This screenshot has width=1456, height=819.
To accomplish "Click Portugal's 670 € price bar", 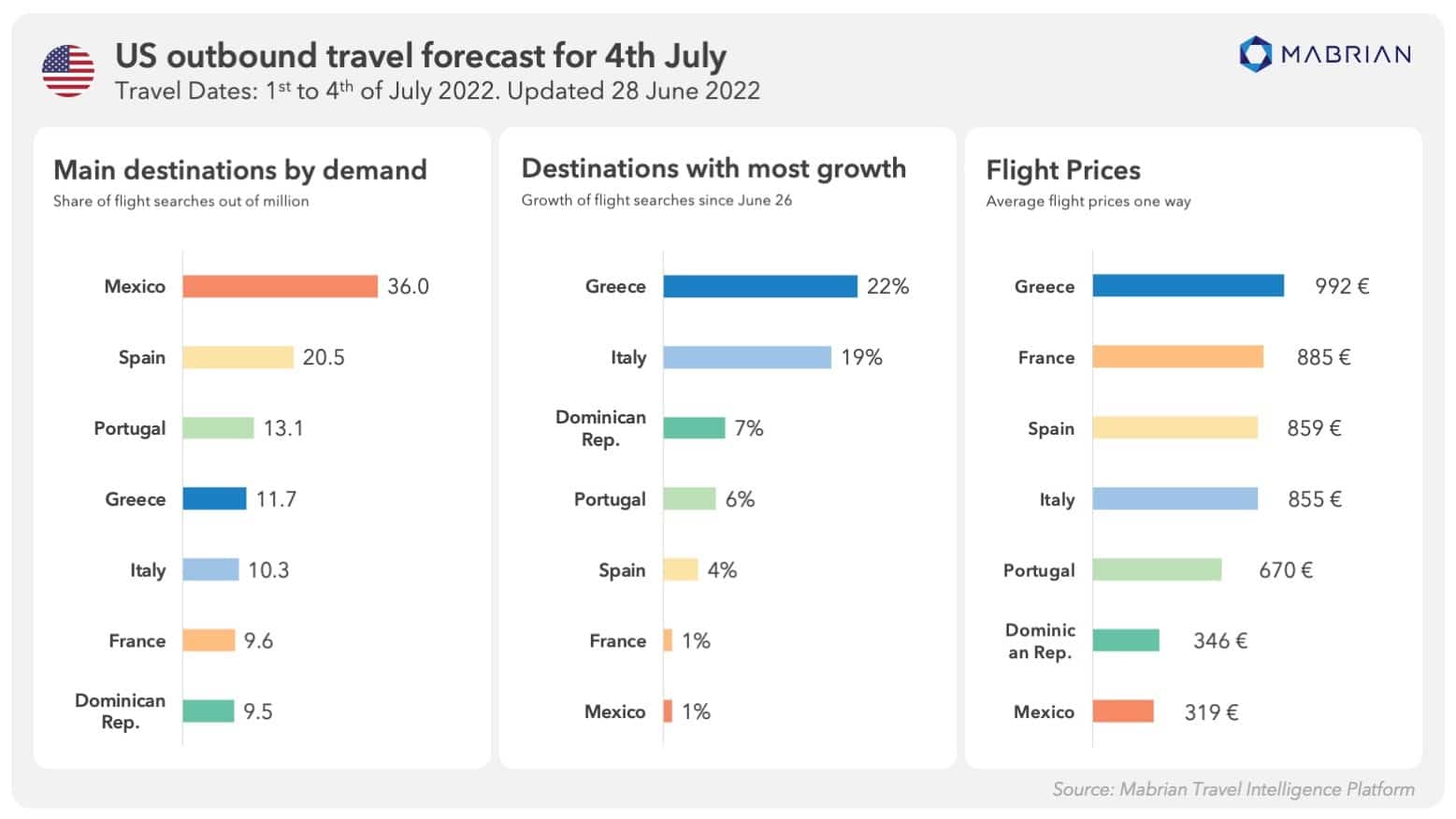I will pos(1157,569).
